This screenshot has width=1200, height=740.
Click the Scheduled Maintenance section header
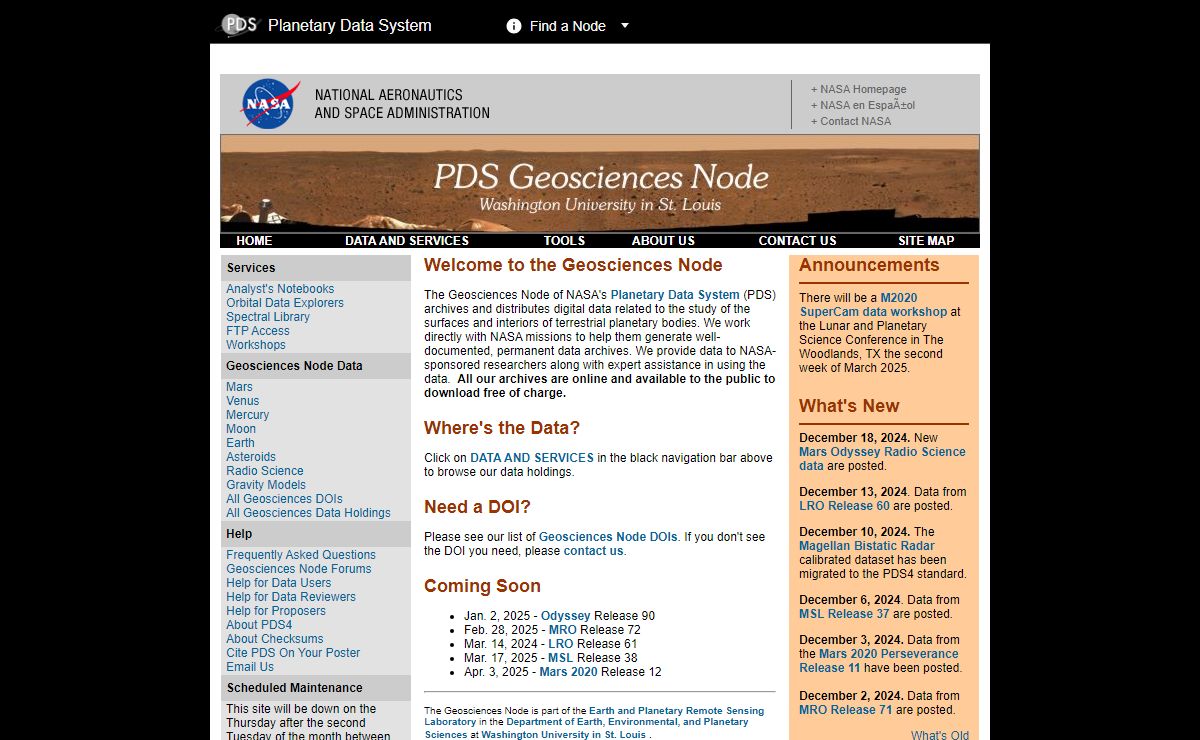click(x=316, y=688)
